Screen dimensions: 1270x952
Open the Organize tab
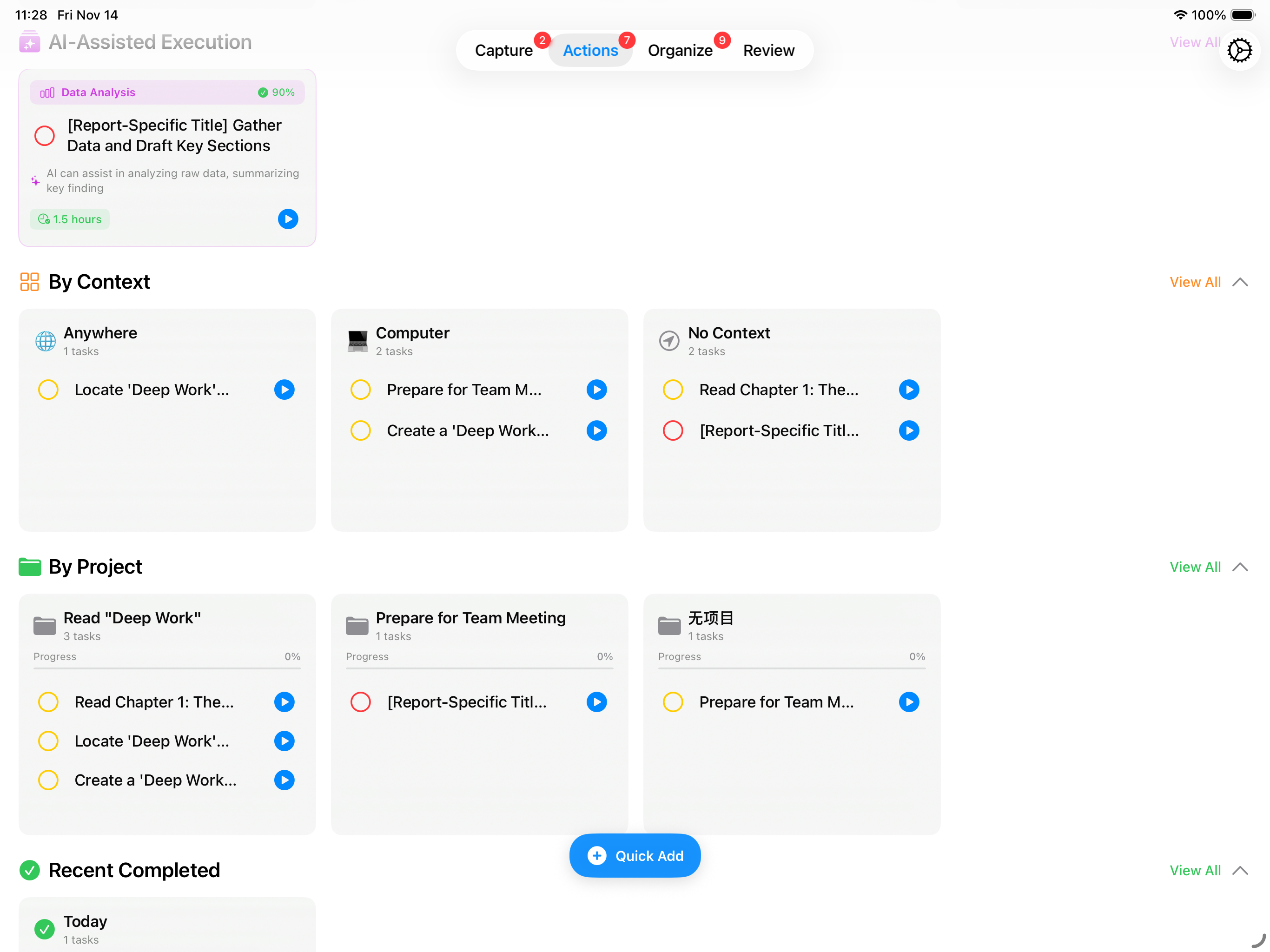pyautogui.click(x=680, y=51)
